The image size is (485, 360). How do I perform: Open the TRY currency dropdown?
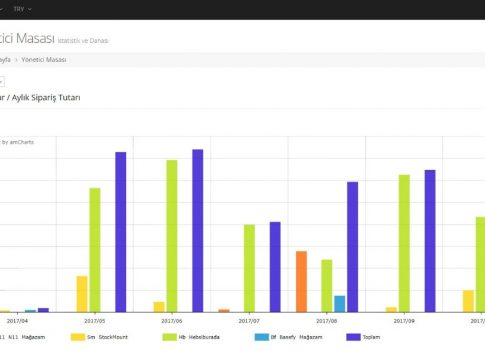(22, 9)
